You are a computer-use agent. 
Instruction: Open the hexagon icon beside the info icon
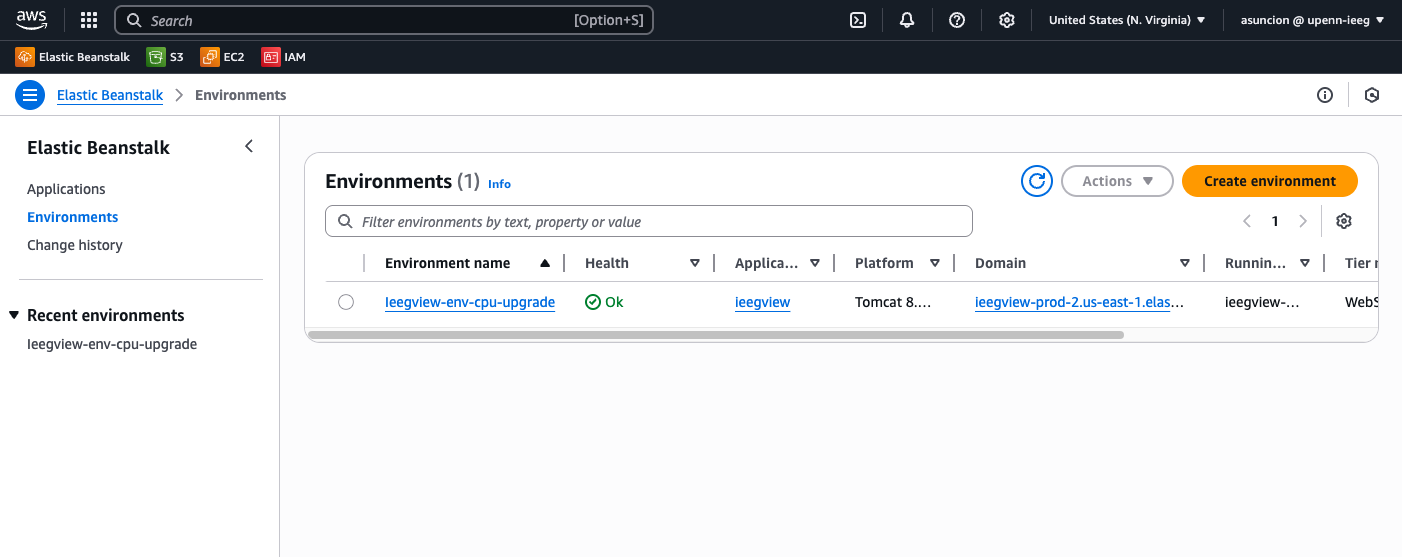coord(1372,95)
